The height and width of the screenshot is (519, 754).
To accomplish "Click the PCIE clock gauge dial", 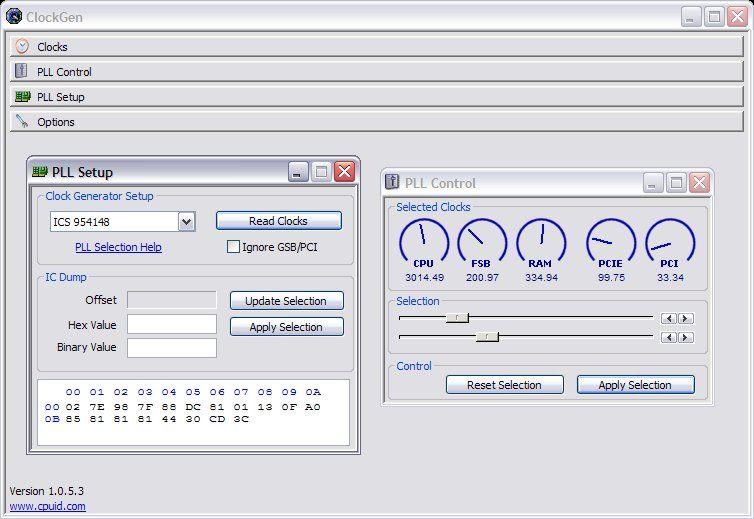I will 611,241.
